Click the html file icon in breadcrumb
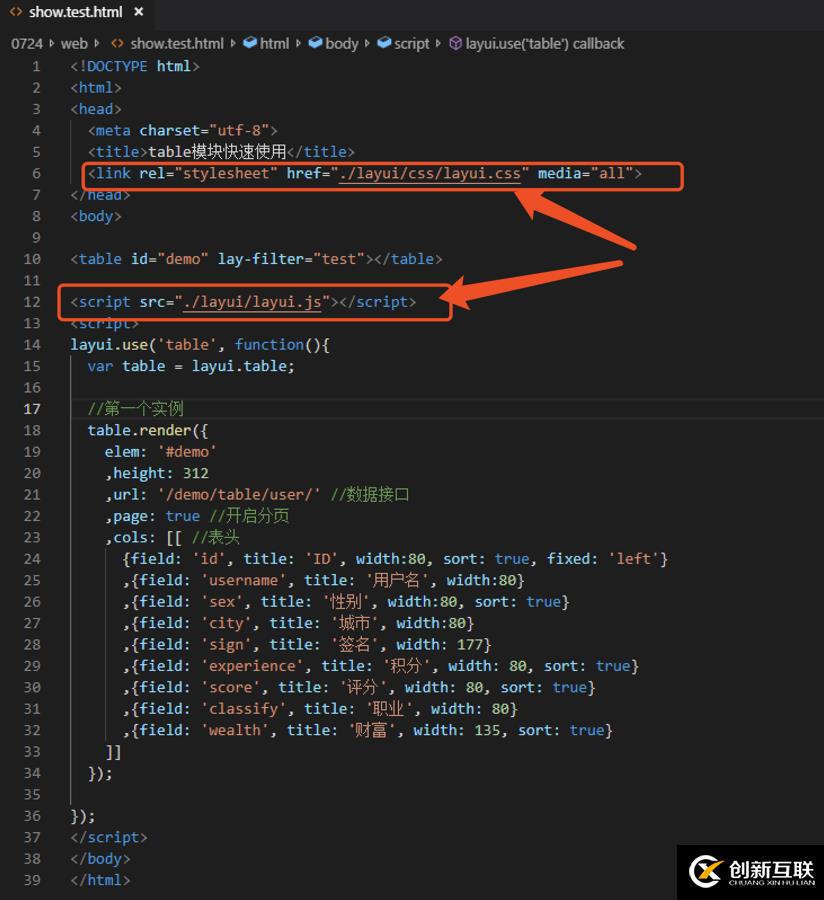 coord(117,44)
